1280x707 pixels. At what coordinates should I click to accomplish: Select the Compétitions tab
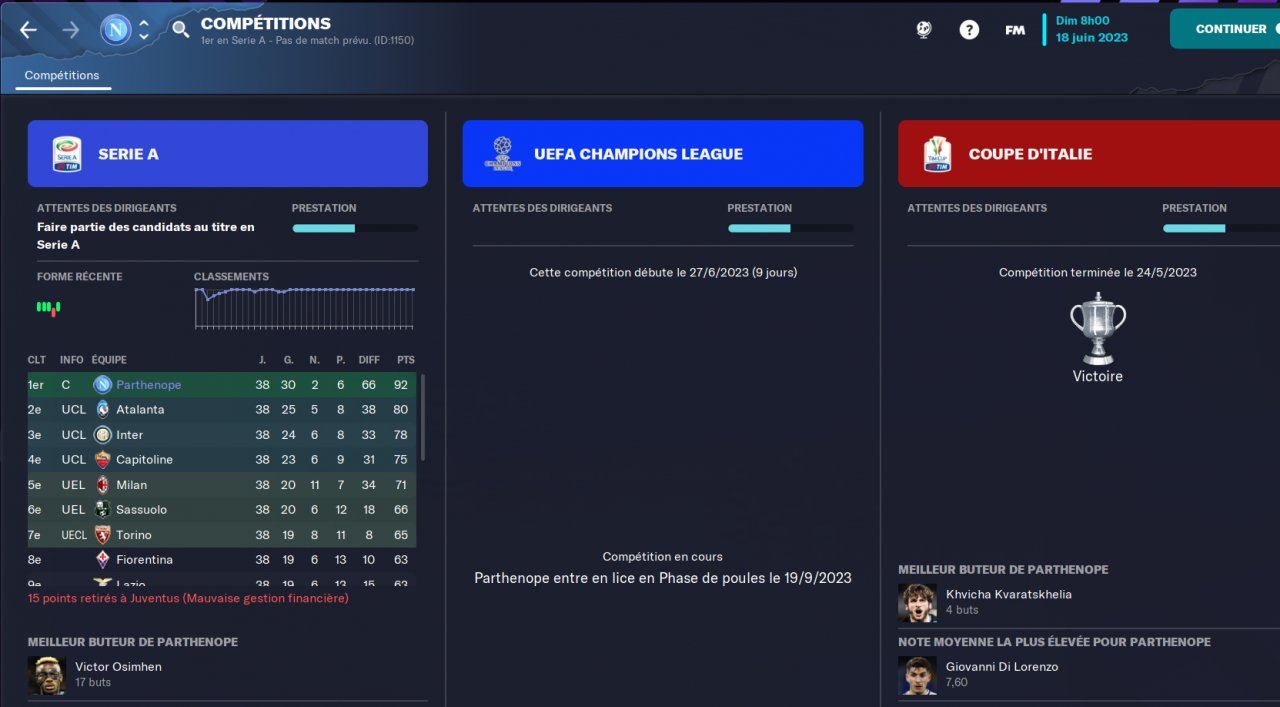62,76
